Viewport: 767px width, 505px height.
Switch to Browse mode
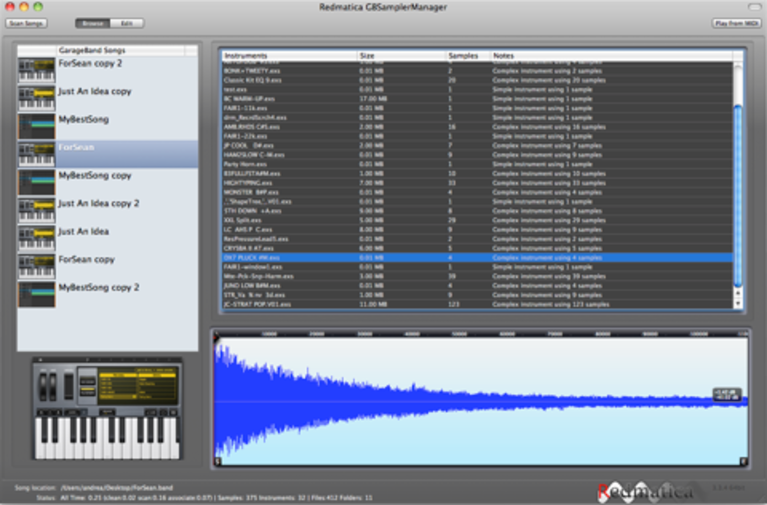click(x=92, y=23)
